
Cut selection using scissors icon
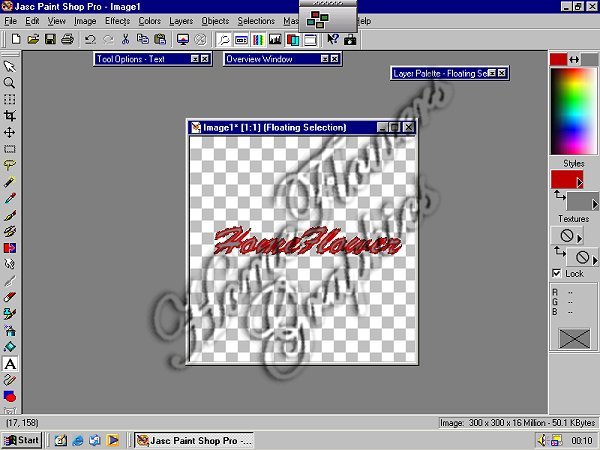click(x=125, y=39)
